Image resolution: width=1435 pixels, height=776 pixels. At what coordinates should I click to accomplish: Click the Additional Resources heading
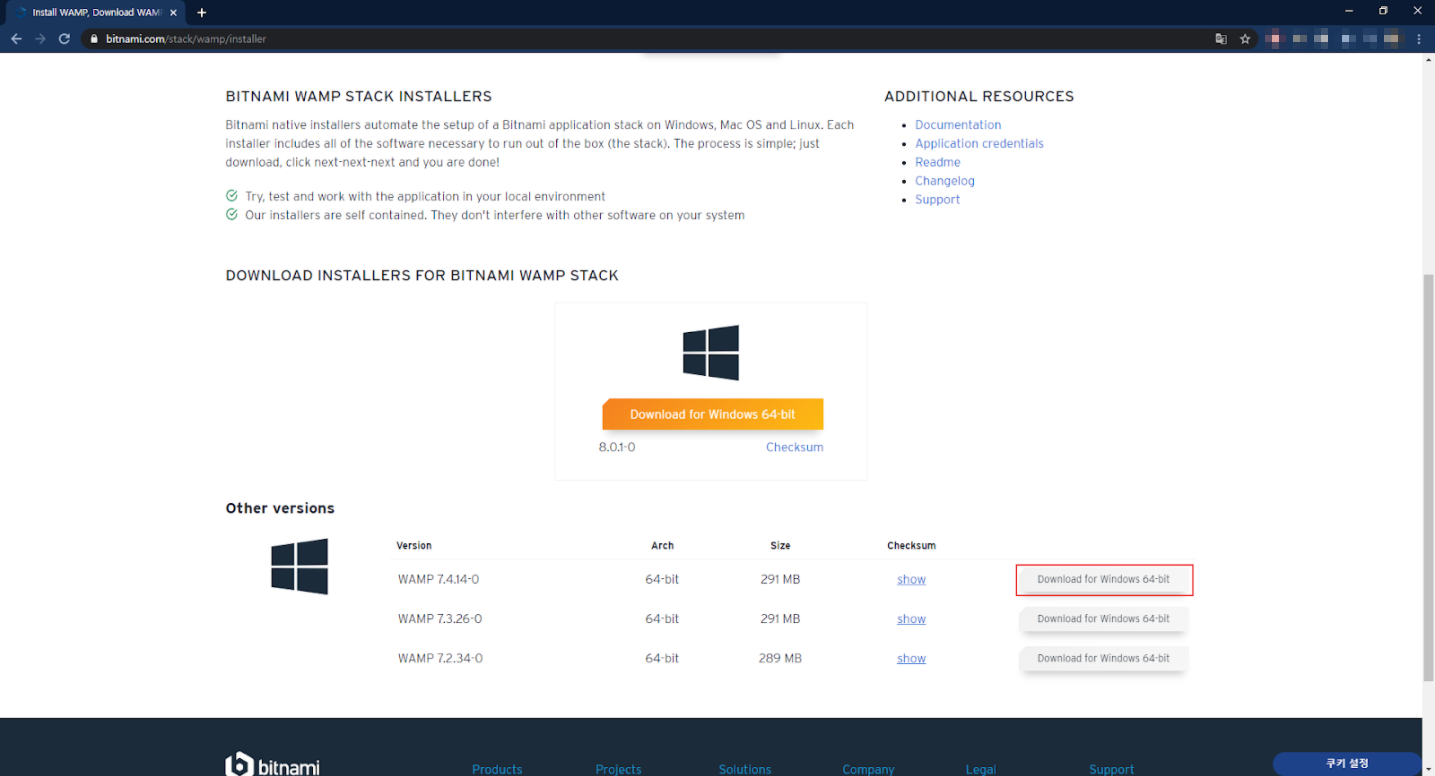pyautogui.click(x=979, y=97)
